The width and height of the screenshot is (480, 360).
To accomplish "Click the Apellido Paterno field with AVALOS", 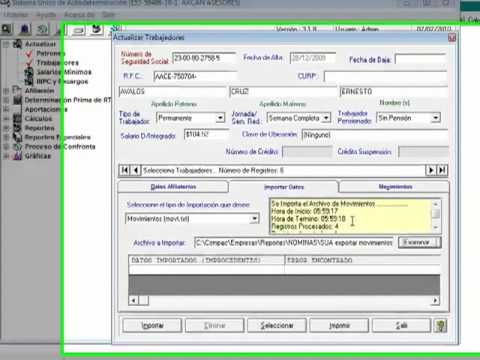I will click(x=173, y=92).
